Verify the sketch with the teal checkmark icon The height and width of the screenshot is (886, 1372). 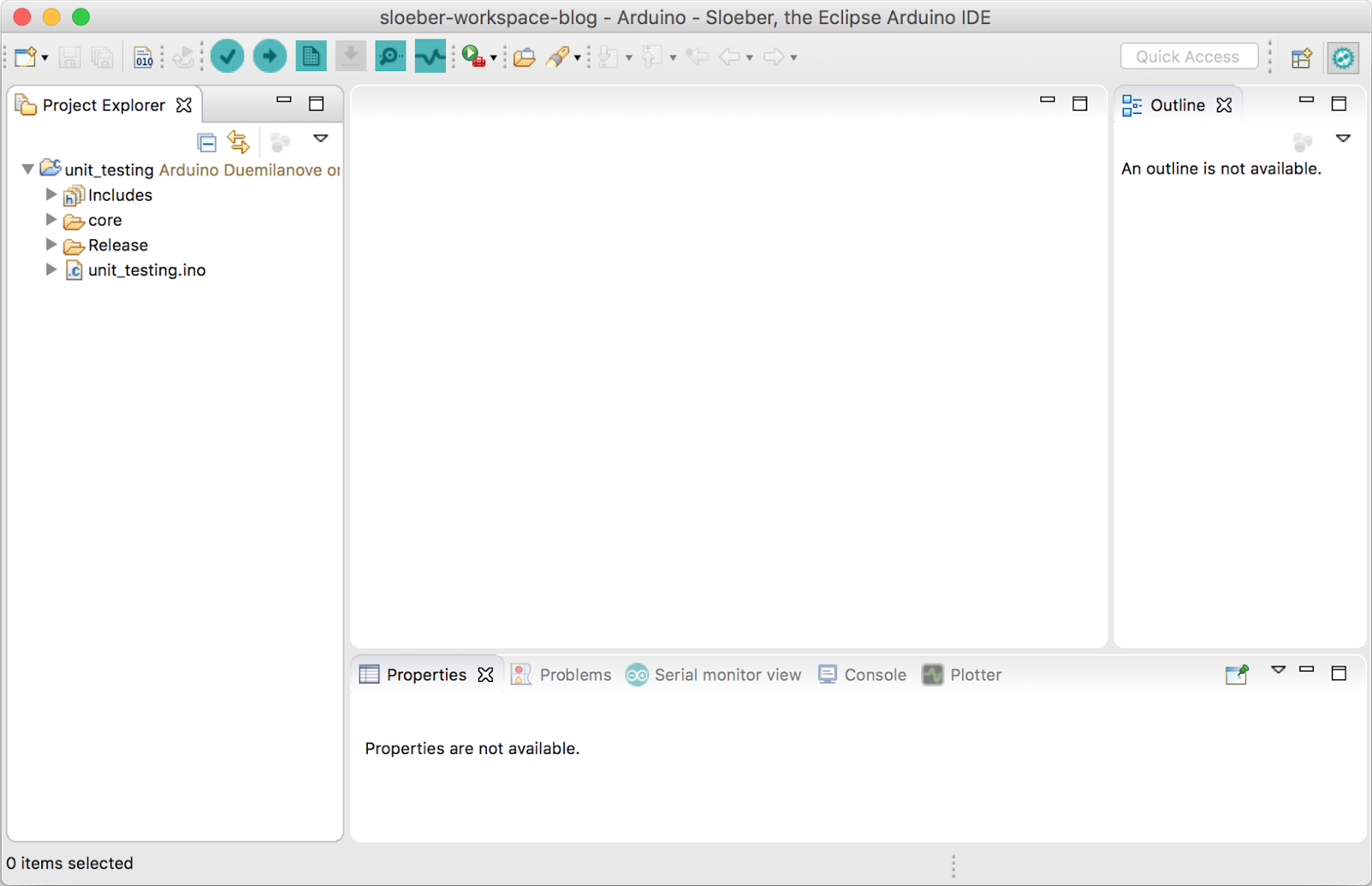[226, 56]
